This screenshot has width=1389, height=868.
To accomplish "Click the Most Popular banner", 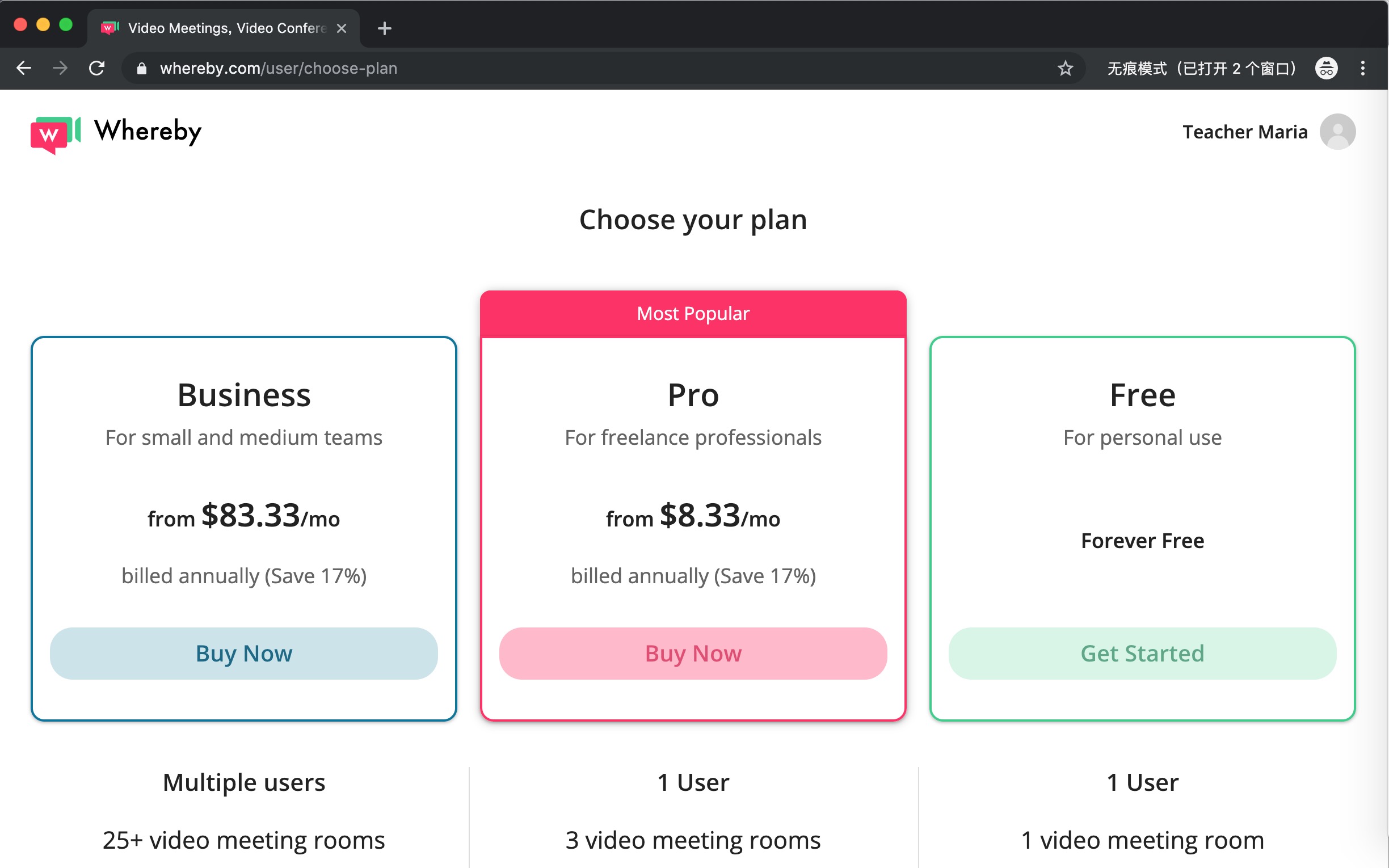I will [693, 313].
